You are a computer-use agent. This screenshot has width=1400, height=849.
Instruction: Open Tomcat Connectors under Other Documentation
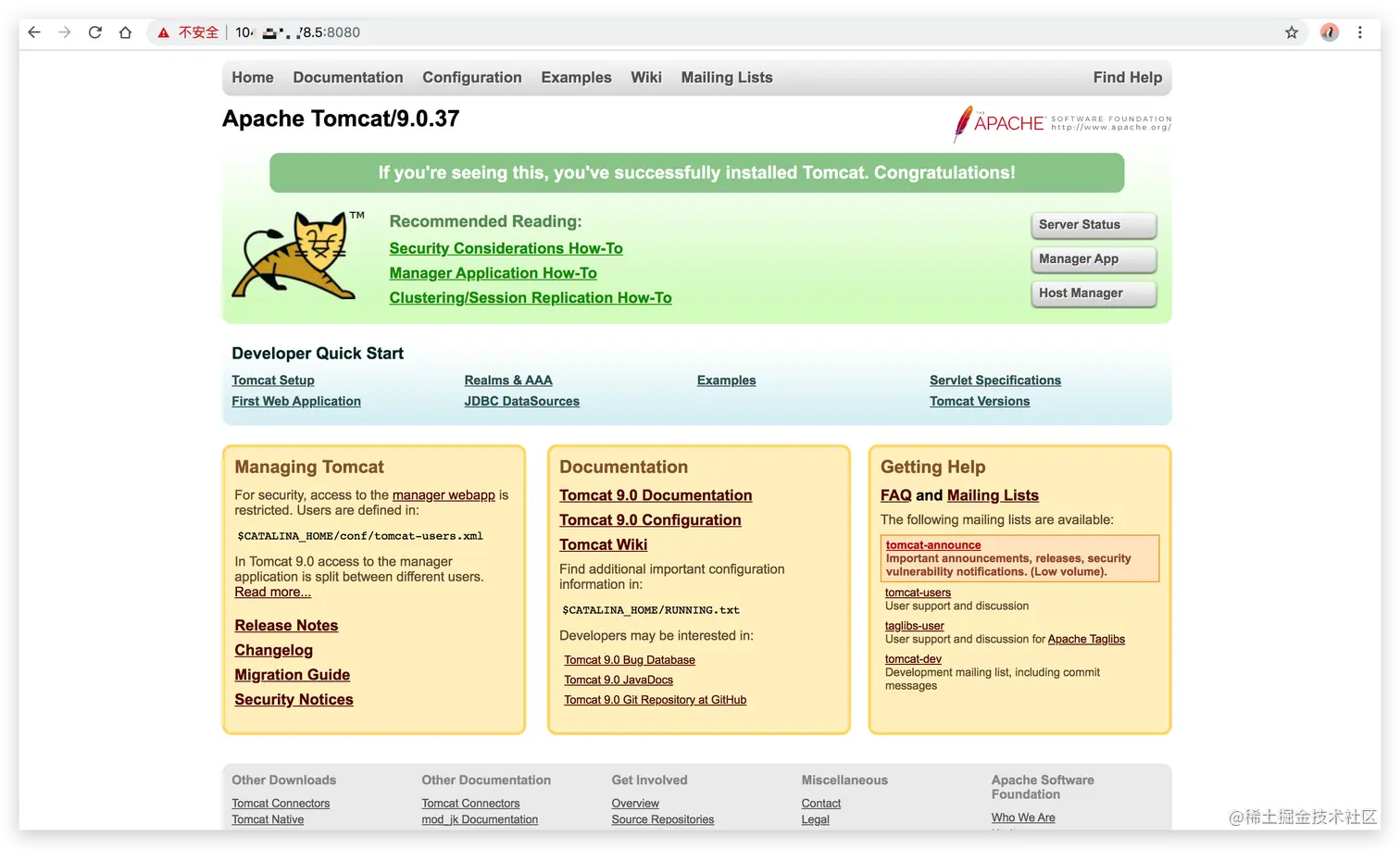470,804
